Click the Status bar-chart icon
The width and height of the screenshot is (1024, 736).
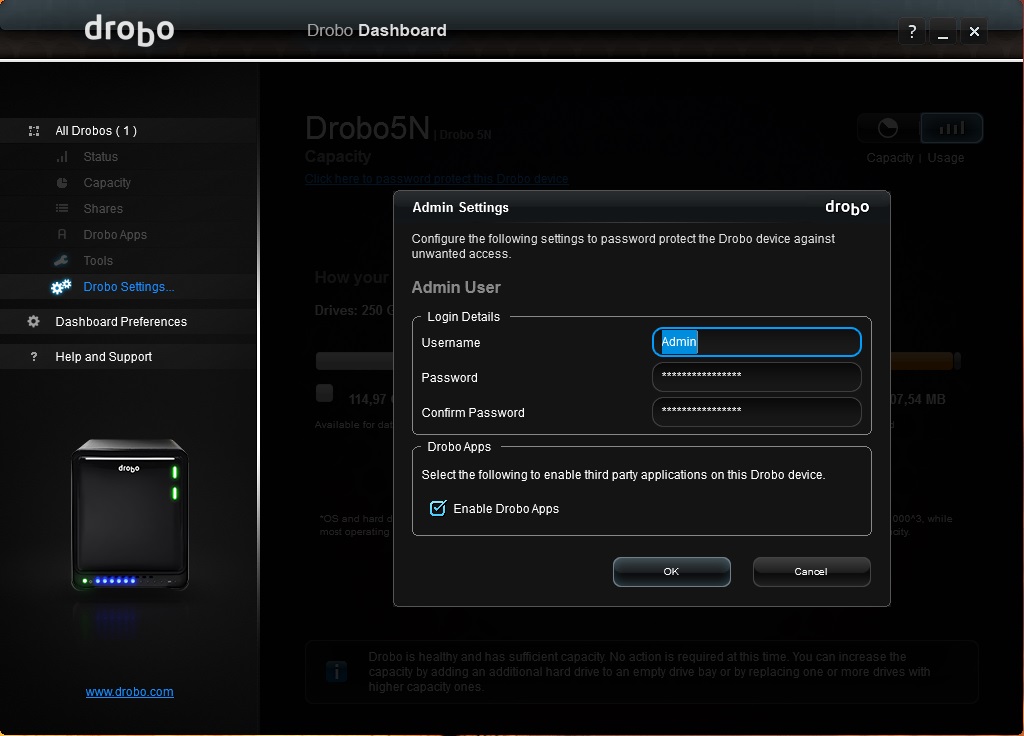[62, 157]
